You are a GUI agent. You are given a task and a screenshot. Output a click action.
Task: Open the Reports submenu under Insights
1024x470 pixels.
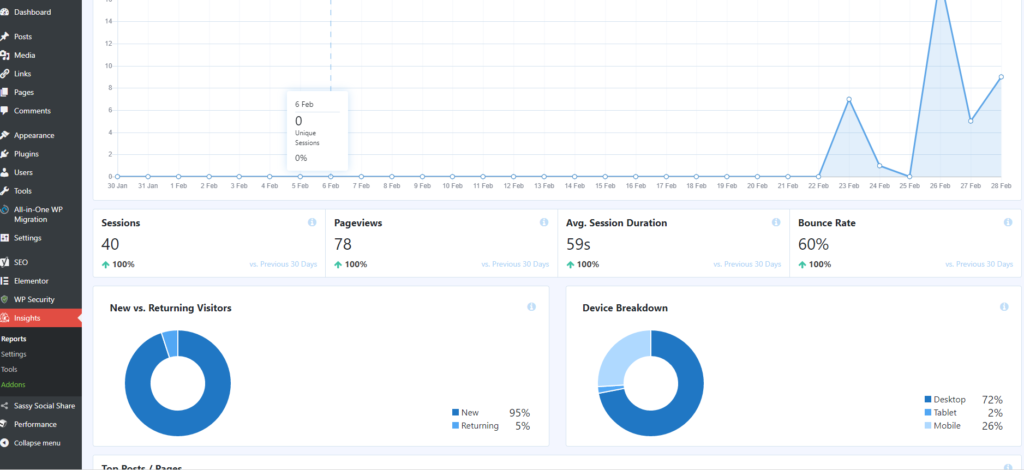(14, 339)
